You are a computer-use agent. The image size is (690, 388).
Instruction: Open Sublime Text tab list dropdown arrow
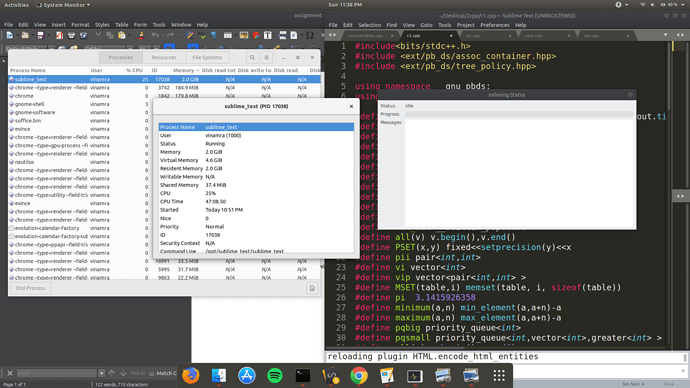point(665,35)
